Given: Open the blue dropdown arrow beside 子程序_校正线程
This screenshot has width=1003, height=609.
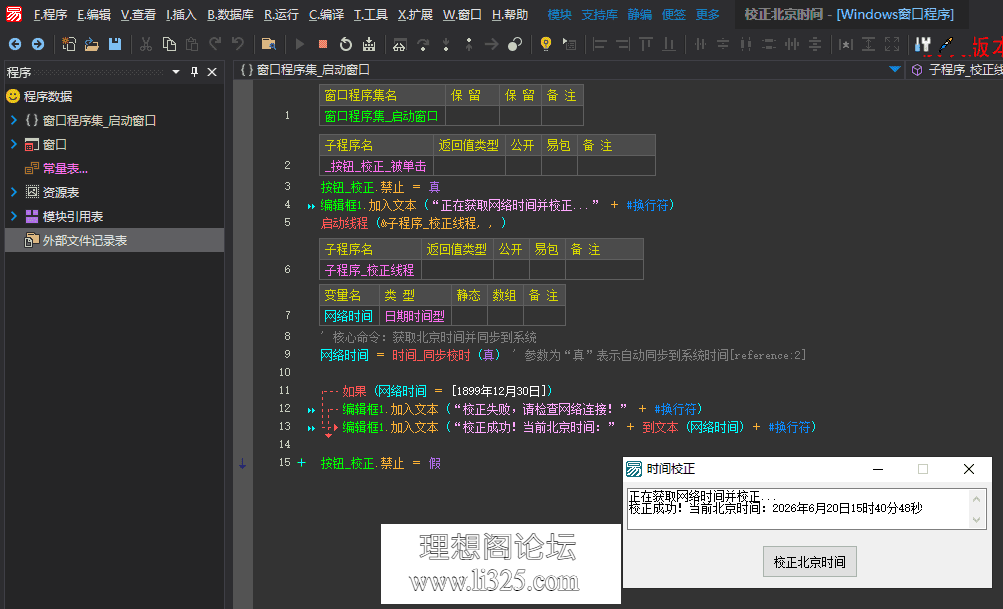Looking at the screenshot, I should point(895,69).
